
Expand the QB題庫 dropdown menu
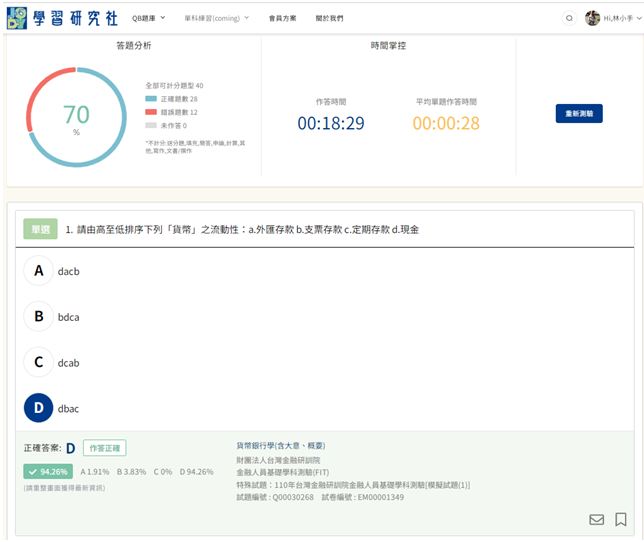pyautogui.click(x=149, y=18)
